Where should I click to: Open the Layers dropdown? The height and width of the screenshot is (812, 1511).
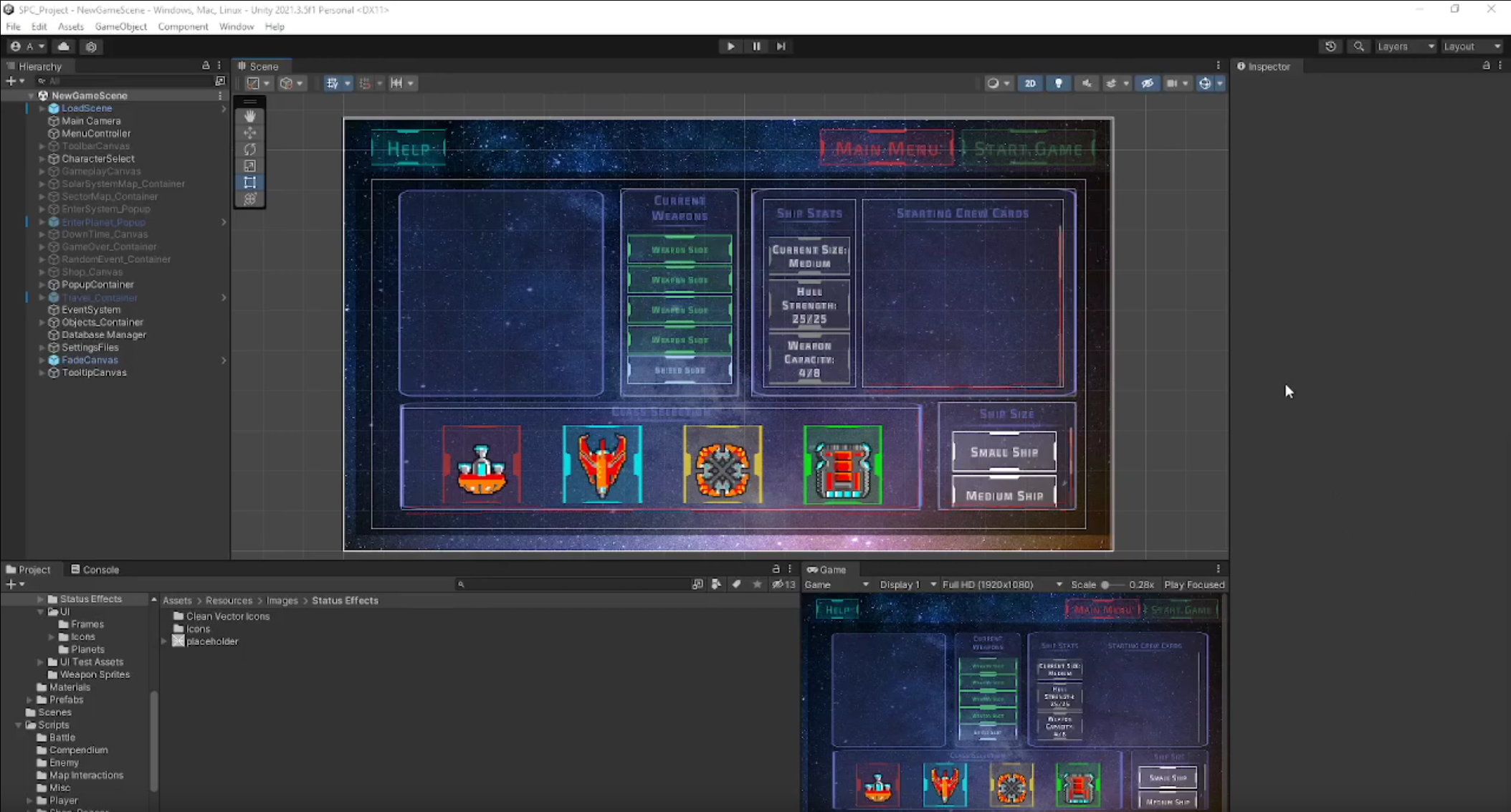click(x=1406, y=47)
